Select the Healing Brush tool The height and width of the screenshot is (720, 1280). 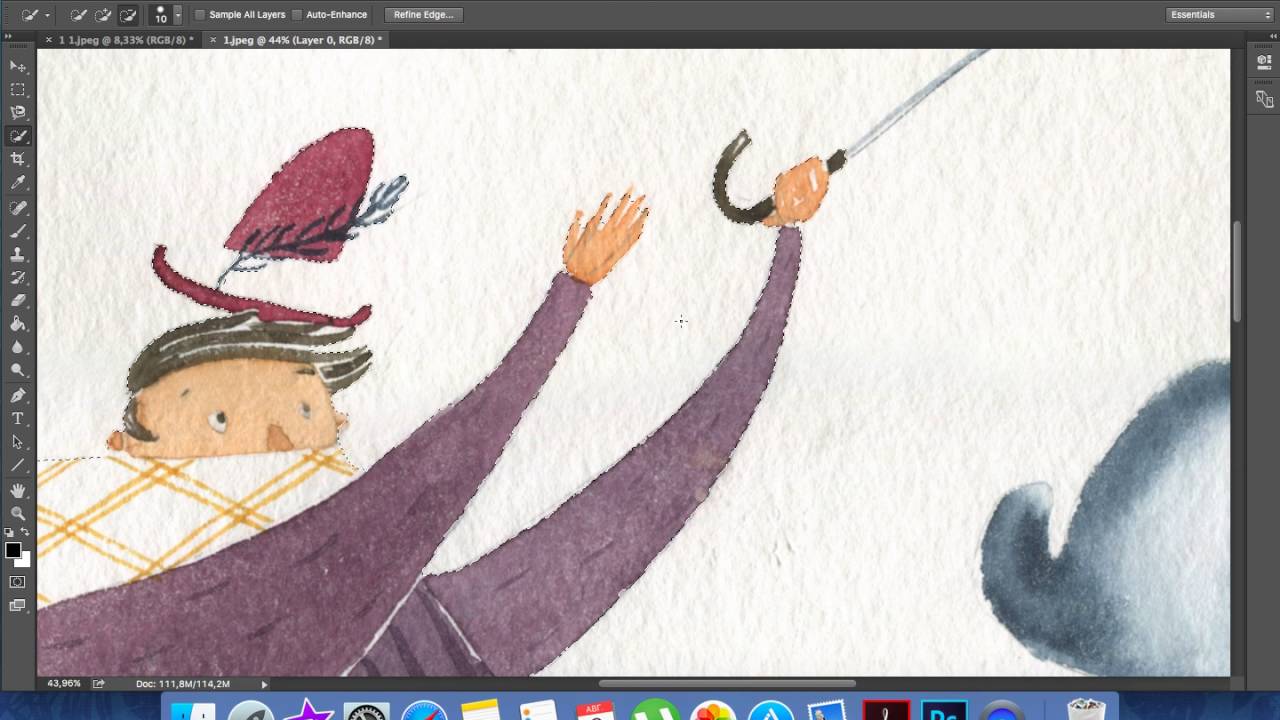pos(18,208)
